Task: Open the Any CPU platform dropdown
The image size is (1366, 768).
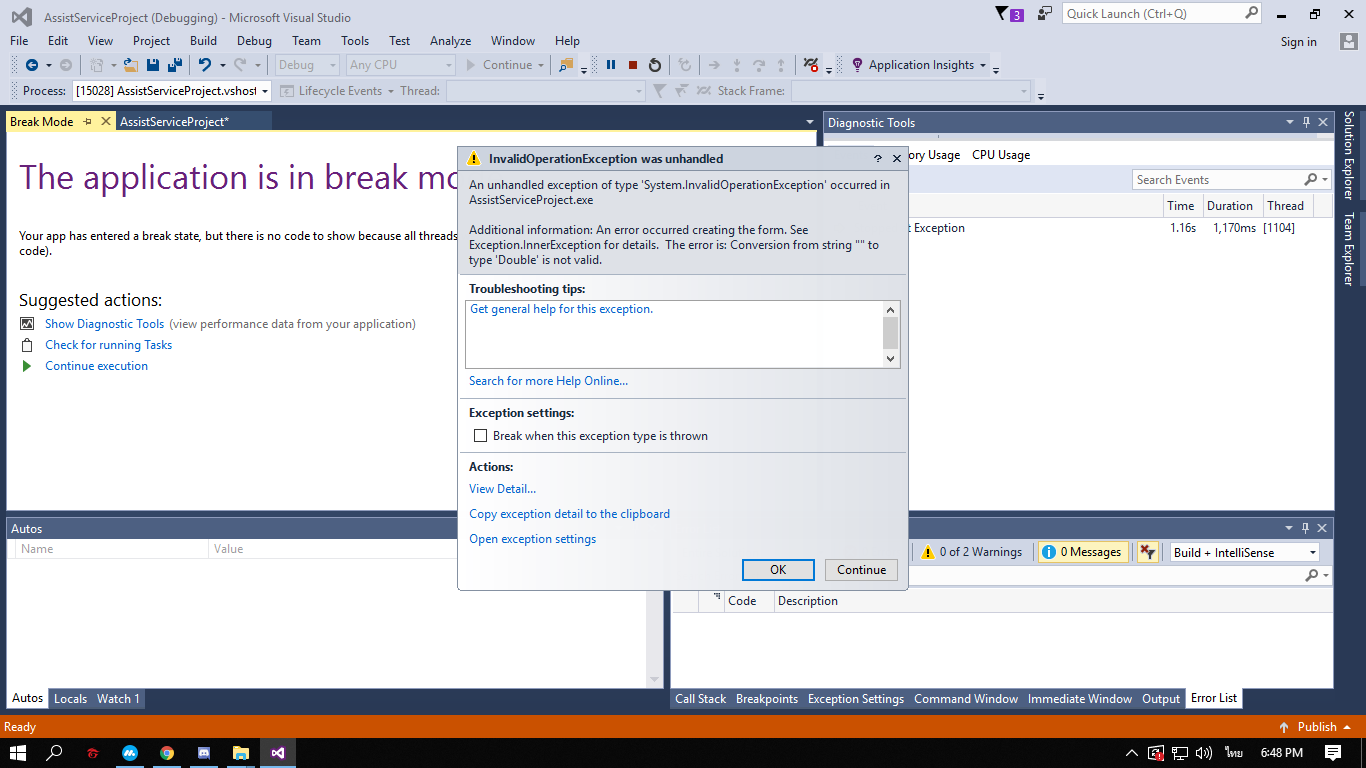Action: 448,65
